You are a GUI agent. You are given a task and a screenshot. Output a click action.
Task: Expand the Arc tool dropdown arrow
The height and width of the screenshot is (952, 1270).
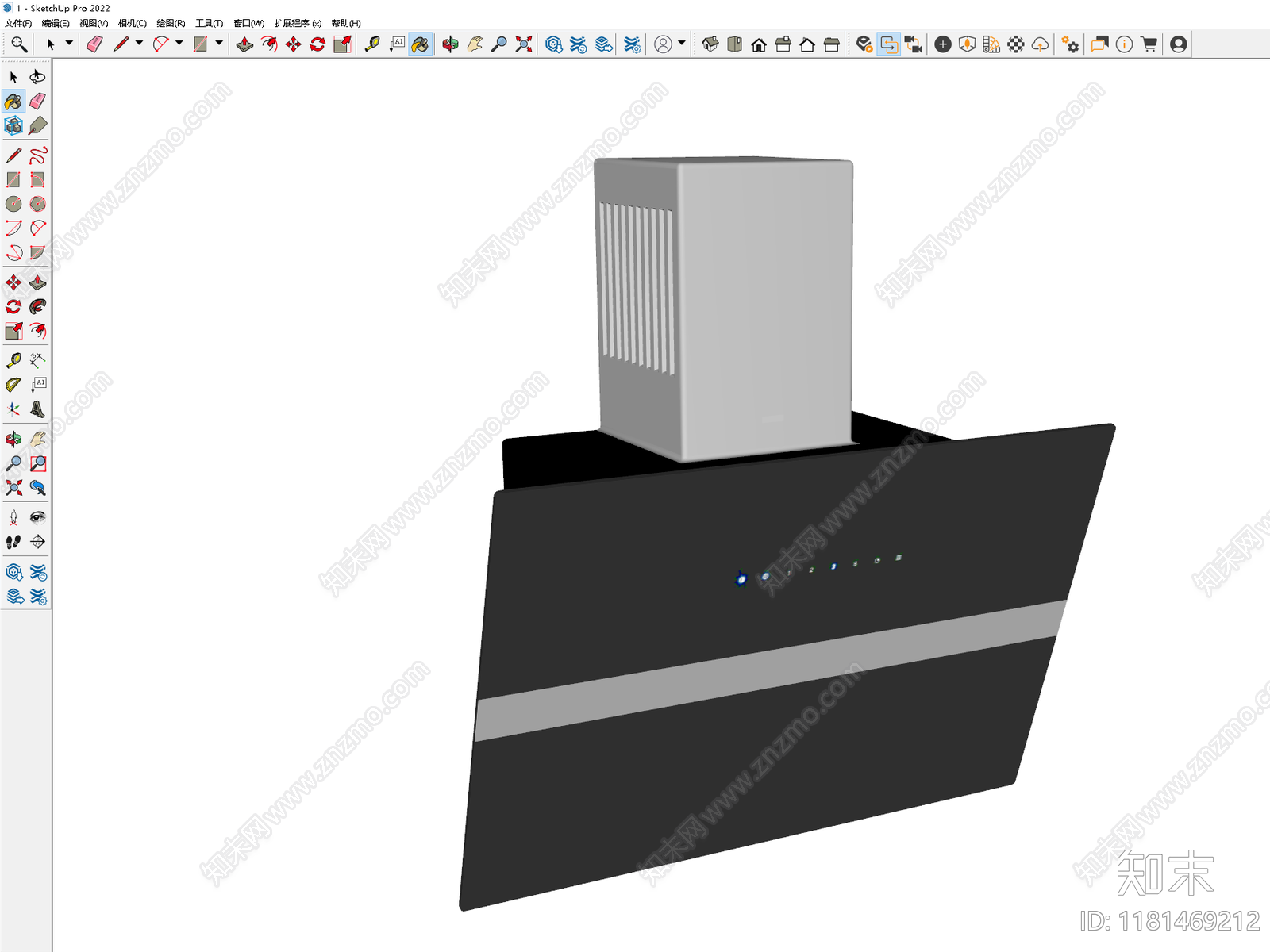(179, 43)
